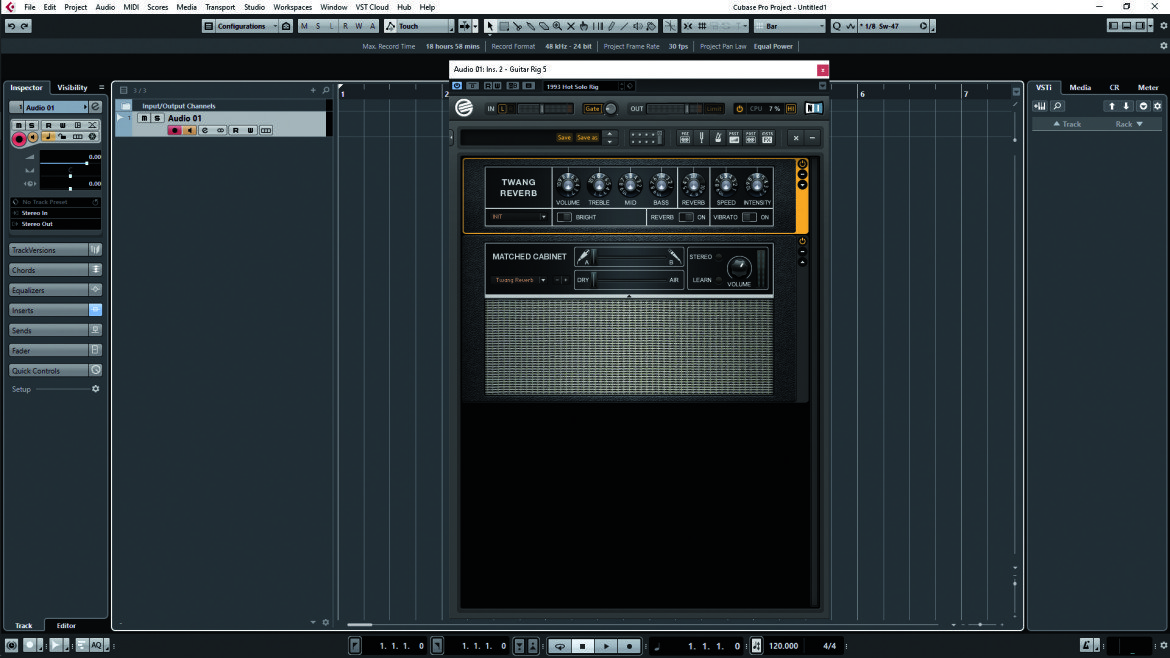Click the Guitar Rig logo icon
The width and height of the screenshot is (1170, 658).
point(464,108)
